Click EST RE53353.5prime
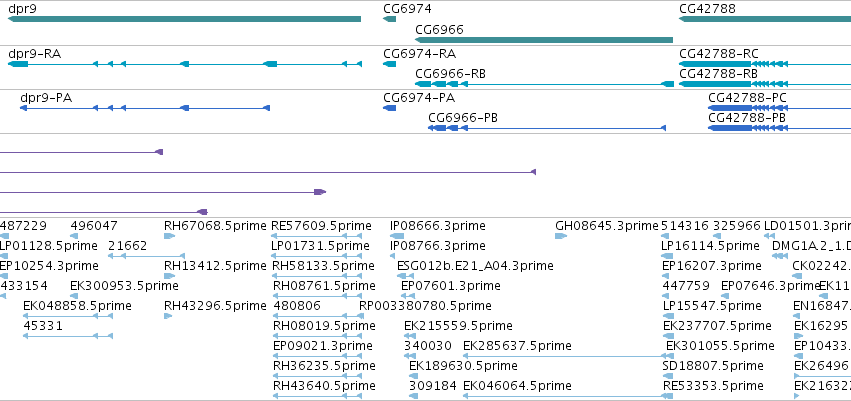 click(x=713, y=386)
